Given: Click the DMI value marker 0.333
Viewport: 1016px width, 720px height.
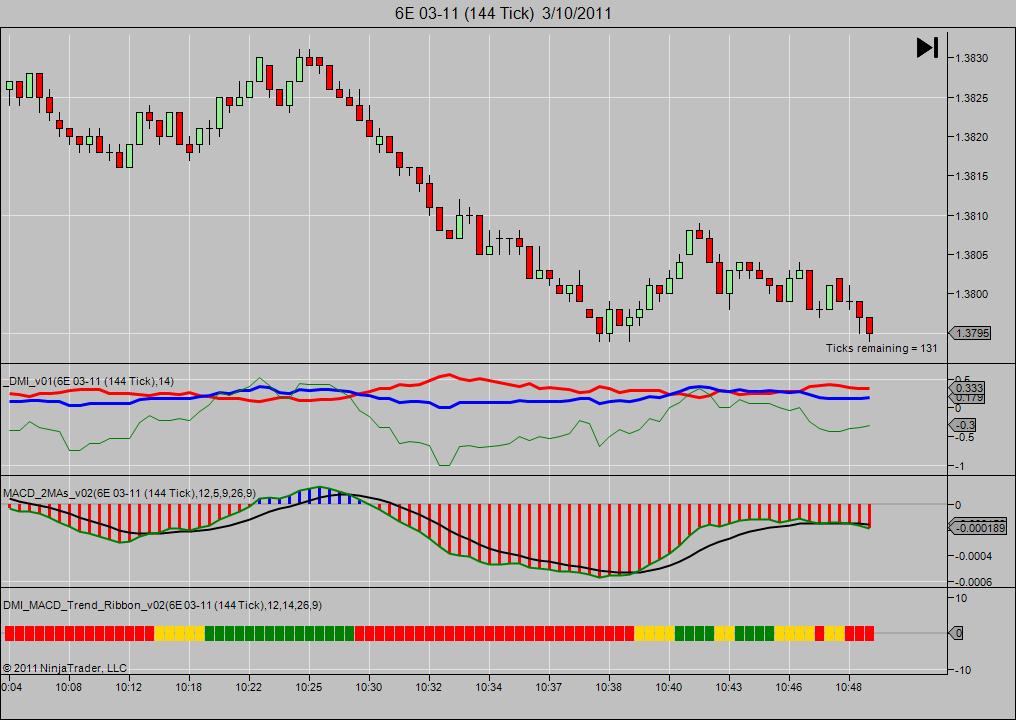Looking at the screenshot, I should tap(967, 388).
